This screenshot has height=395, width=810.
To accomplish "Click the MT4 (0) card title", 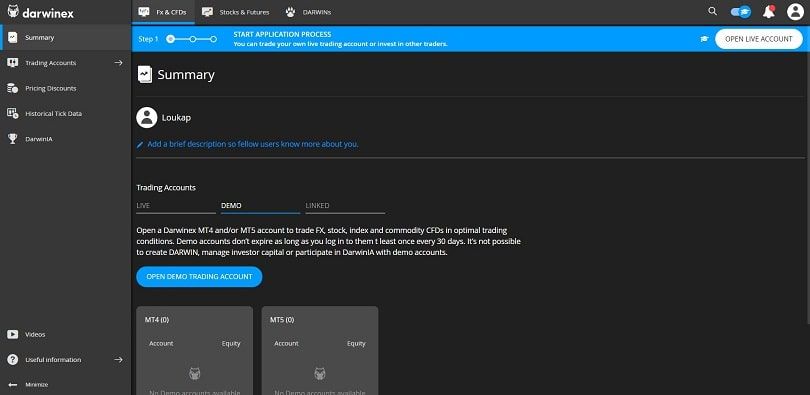I will 157,320.
